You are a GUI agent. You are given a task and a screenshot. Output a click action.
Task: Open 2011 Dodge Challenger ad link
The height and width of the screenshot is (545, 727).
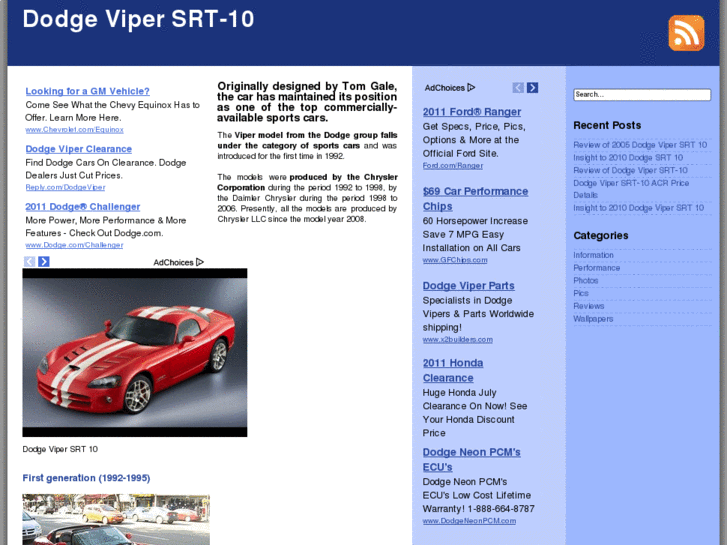(83, 207)
